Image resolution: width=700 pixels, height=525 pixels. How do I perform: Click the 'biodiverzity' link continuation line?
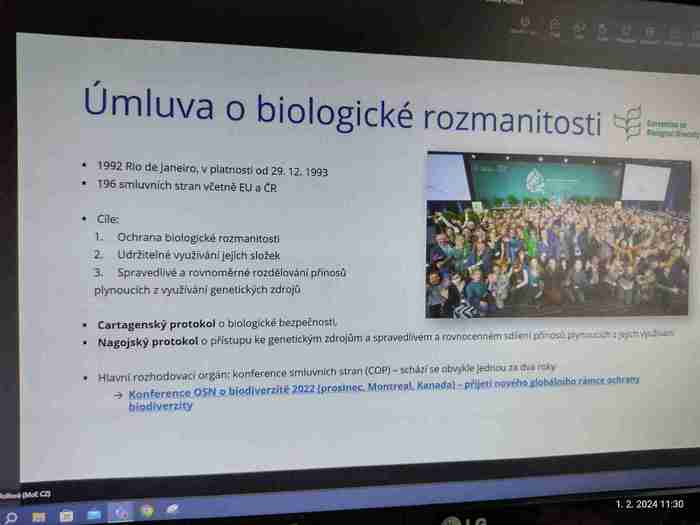point(161,406)
